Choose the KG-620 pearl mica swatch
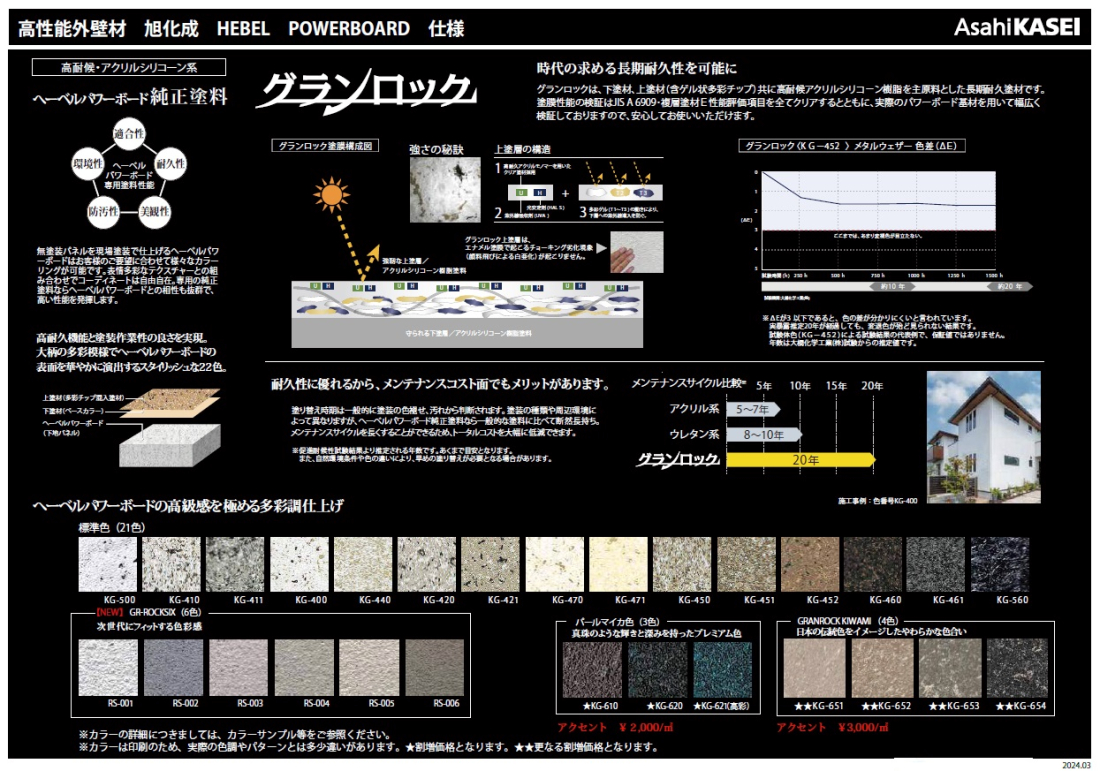 click(657, 671)
